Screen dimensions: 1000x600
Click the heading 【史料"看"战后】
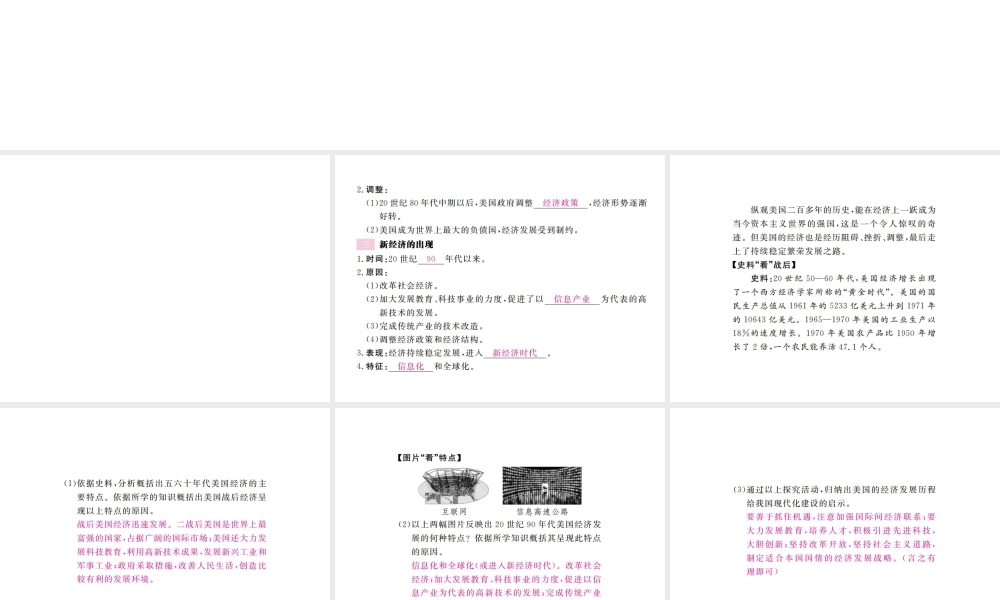(764, 265)
